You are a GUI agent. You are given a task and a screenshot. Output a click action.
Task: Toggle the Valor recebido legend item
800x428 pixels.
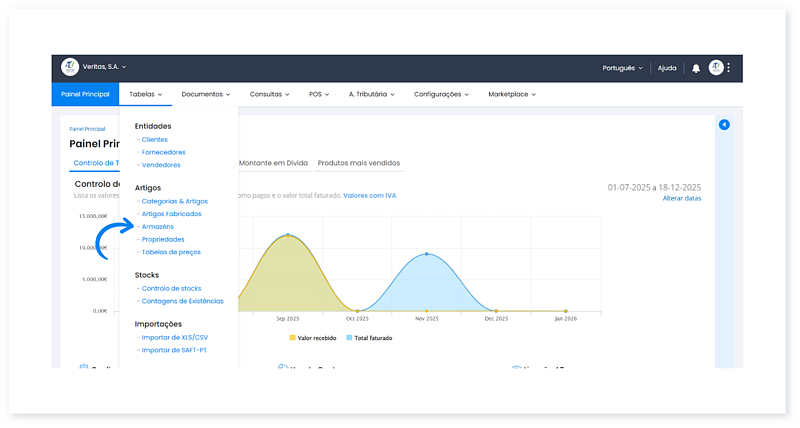tap(315, 338)
